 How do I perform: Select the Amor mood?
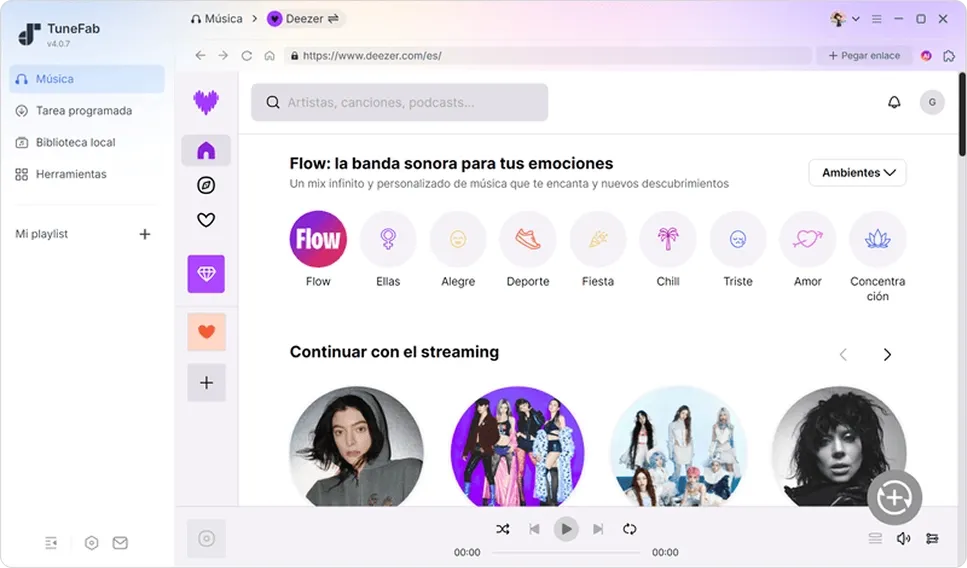pos(807,239)
